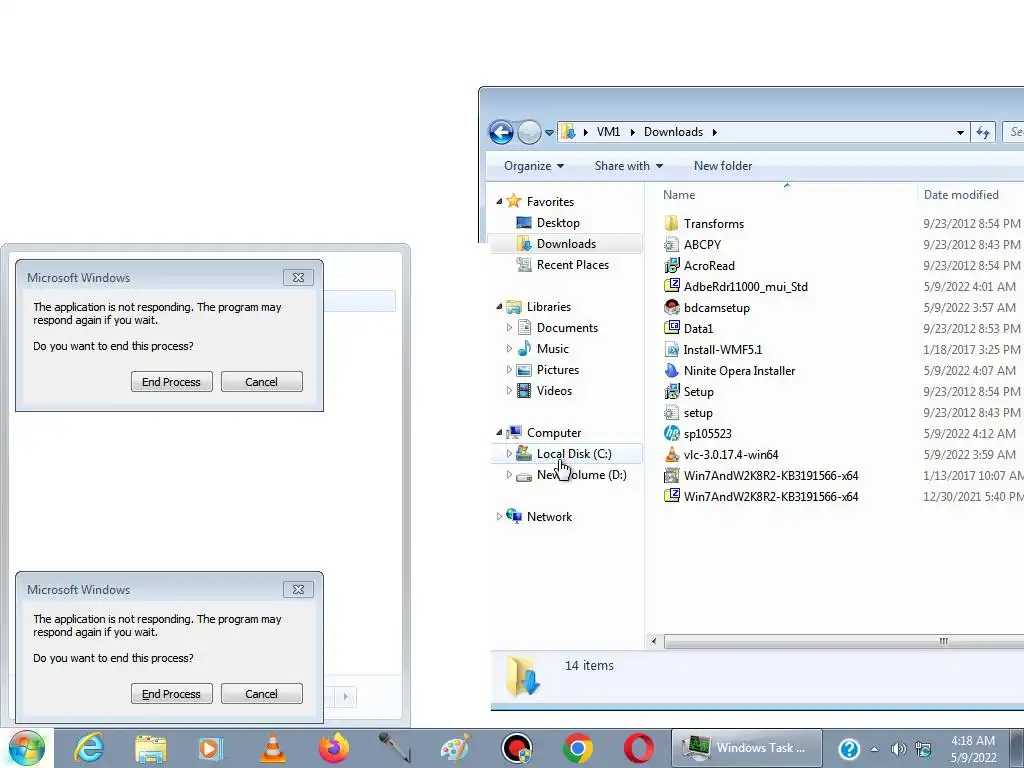The width and height of the screenshot is (1024, 768).
Task: Close the upper Microsoft Windows dialog
Action: (298, 278)
